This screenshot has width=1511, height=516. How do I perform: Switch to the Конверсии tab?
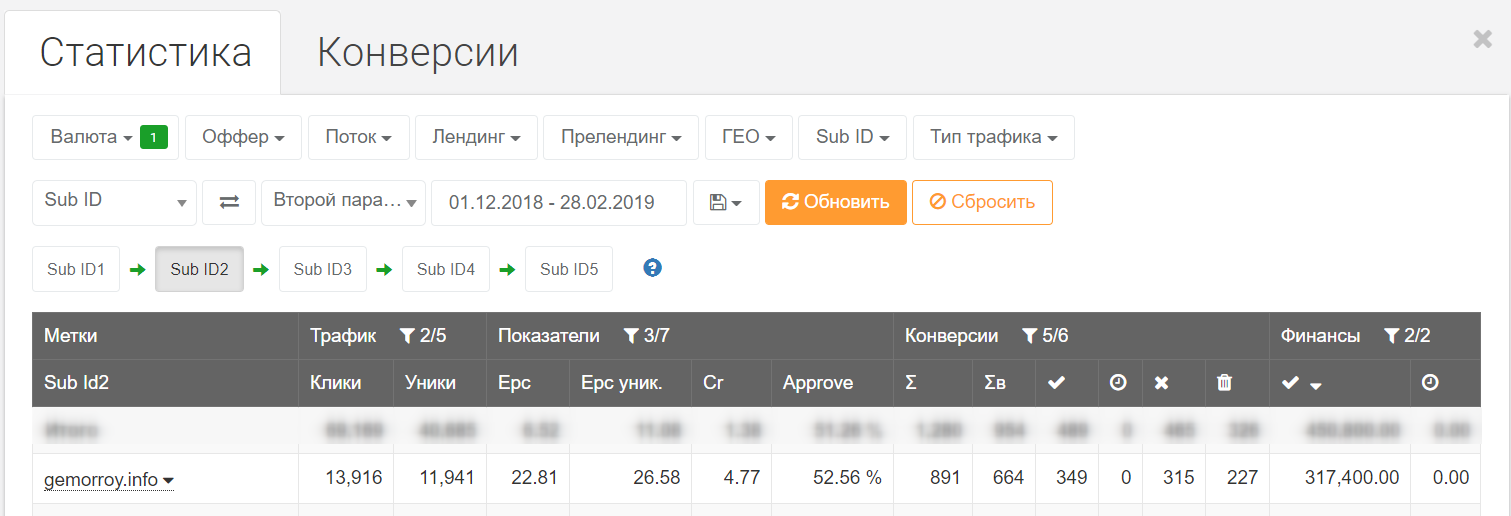click(417, 52)
